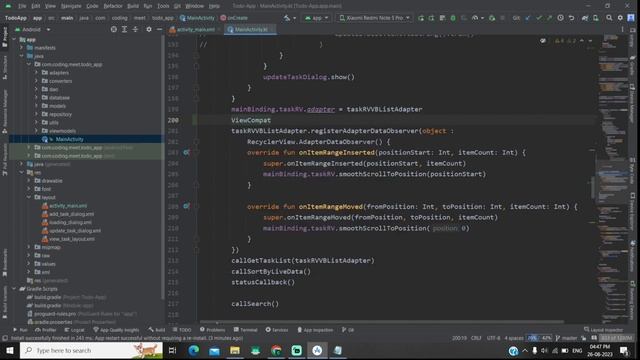The width and height of the screenshot is (640, 360).
Task: Open the App Inspection tool window
Action: click(315, 330)
